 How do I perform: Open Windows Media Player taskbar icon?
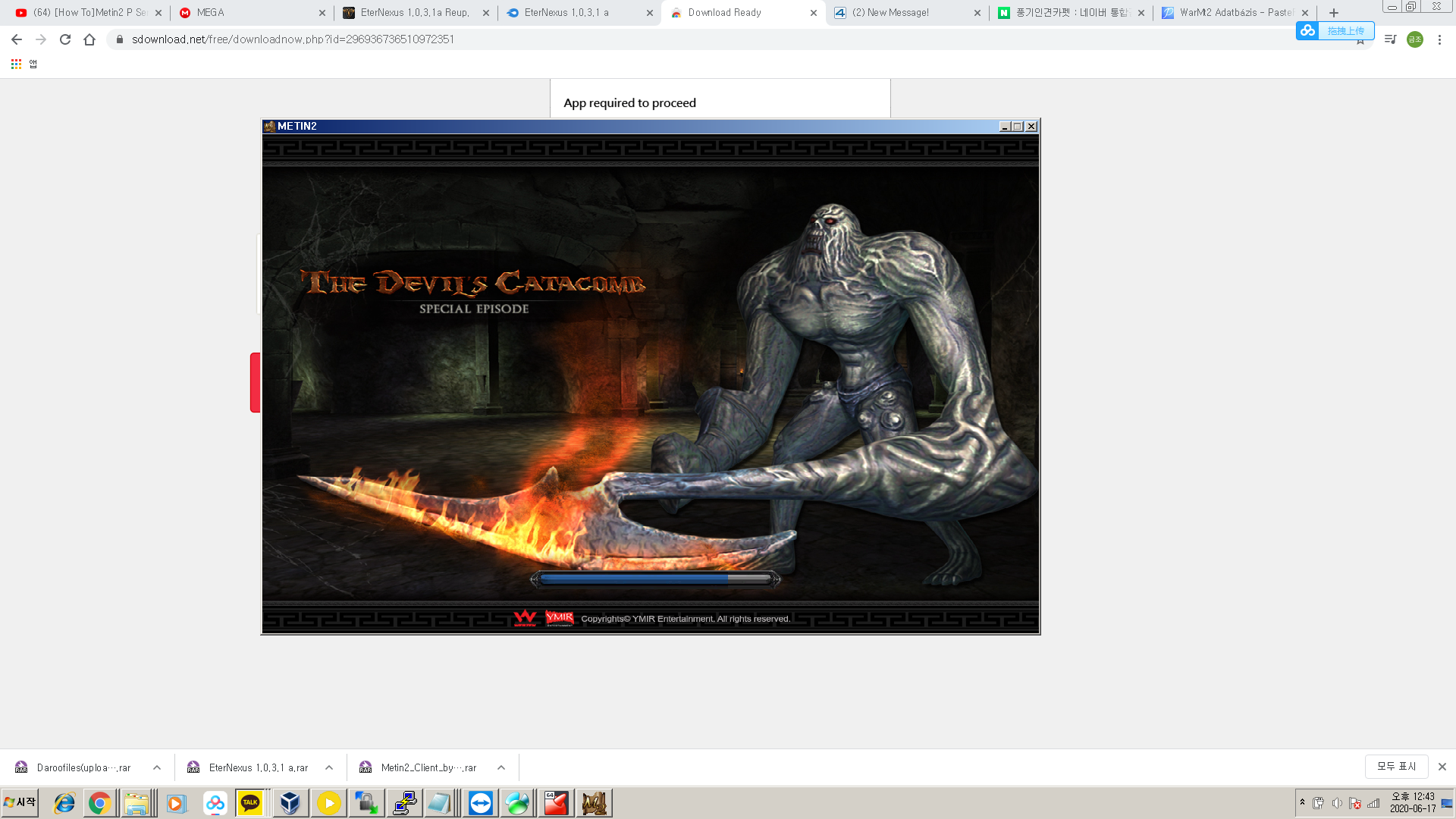point(176,803)
